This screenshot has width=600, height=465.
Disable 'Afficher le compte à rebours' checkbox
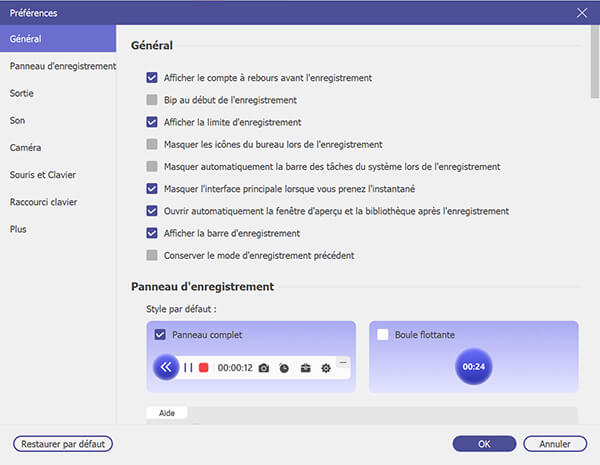152,78
